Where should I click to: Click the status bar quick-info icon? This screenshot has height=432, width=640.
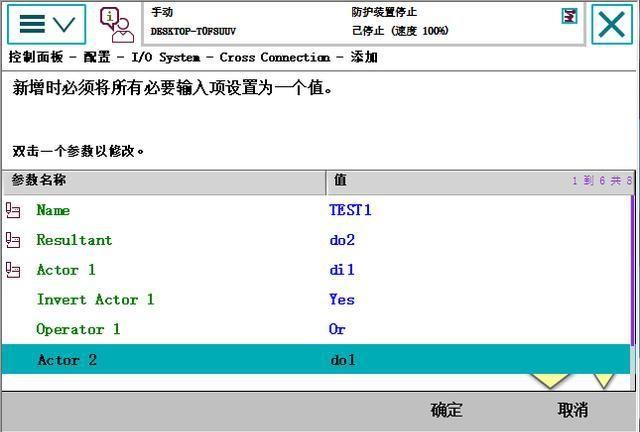coord(569,16)
